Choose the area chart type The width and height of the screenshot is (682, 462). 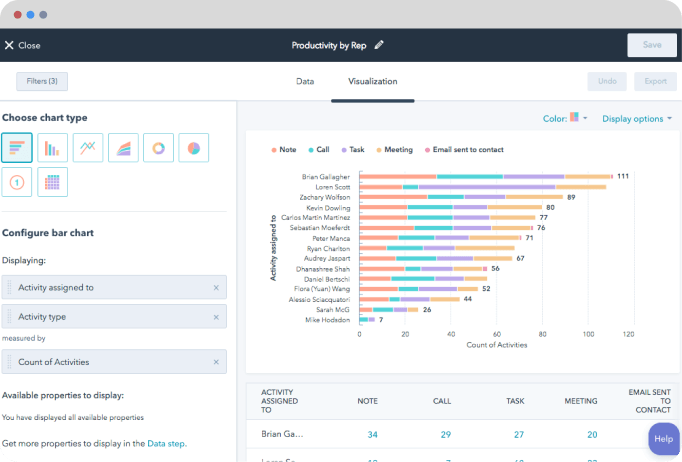[x=123, y=147]
